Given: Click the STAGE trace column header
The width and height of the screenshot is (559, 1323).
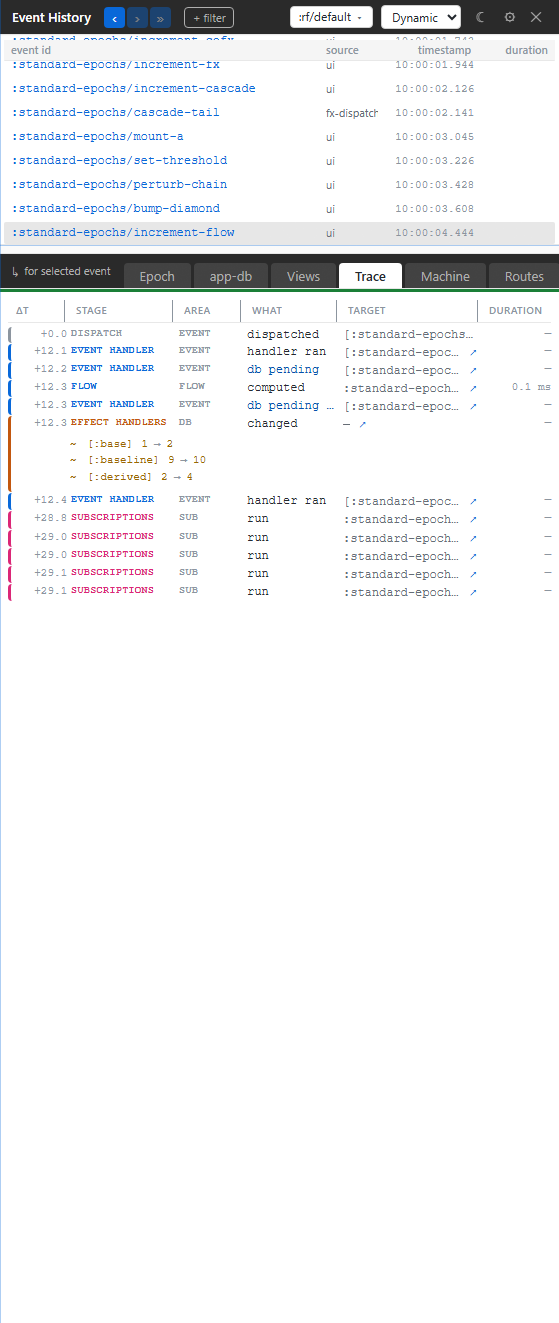Looking at the screenshot, I should tap(91, 311).
